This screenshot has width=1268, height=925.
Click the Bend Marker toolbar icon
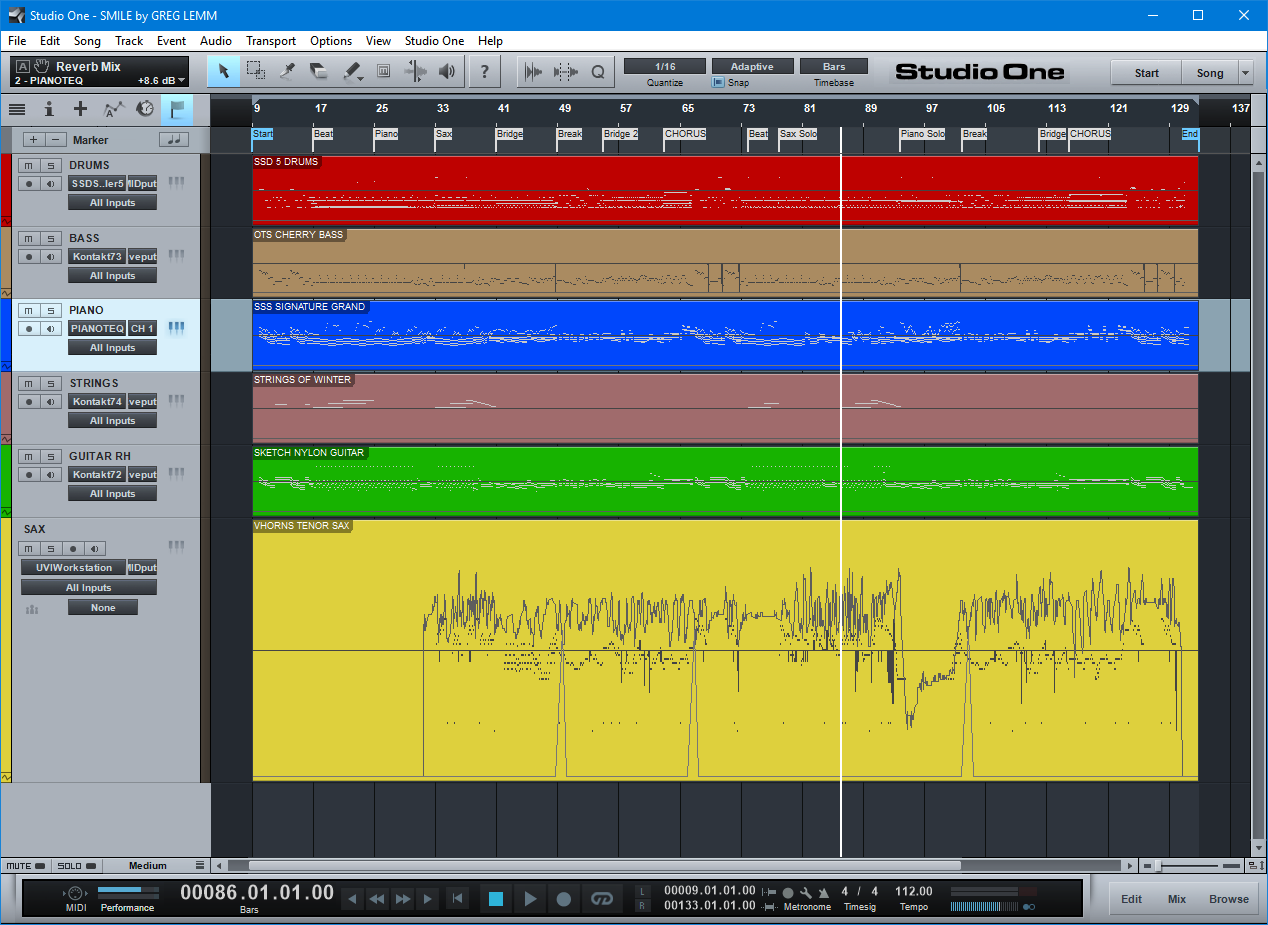point(566,71)
